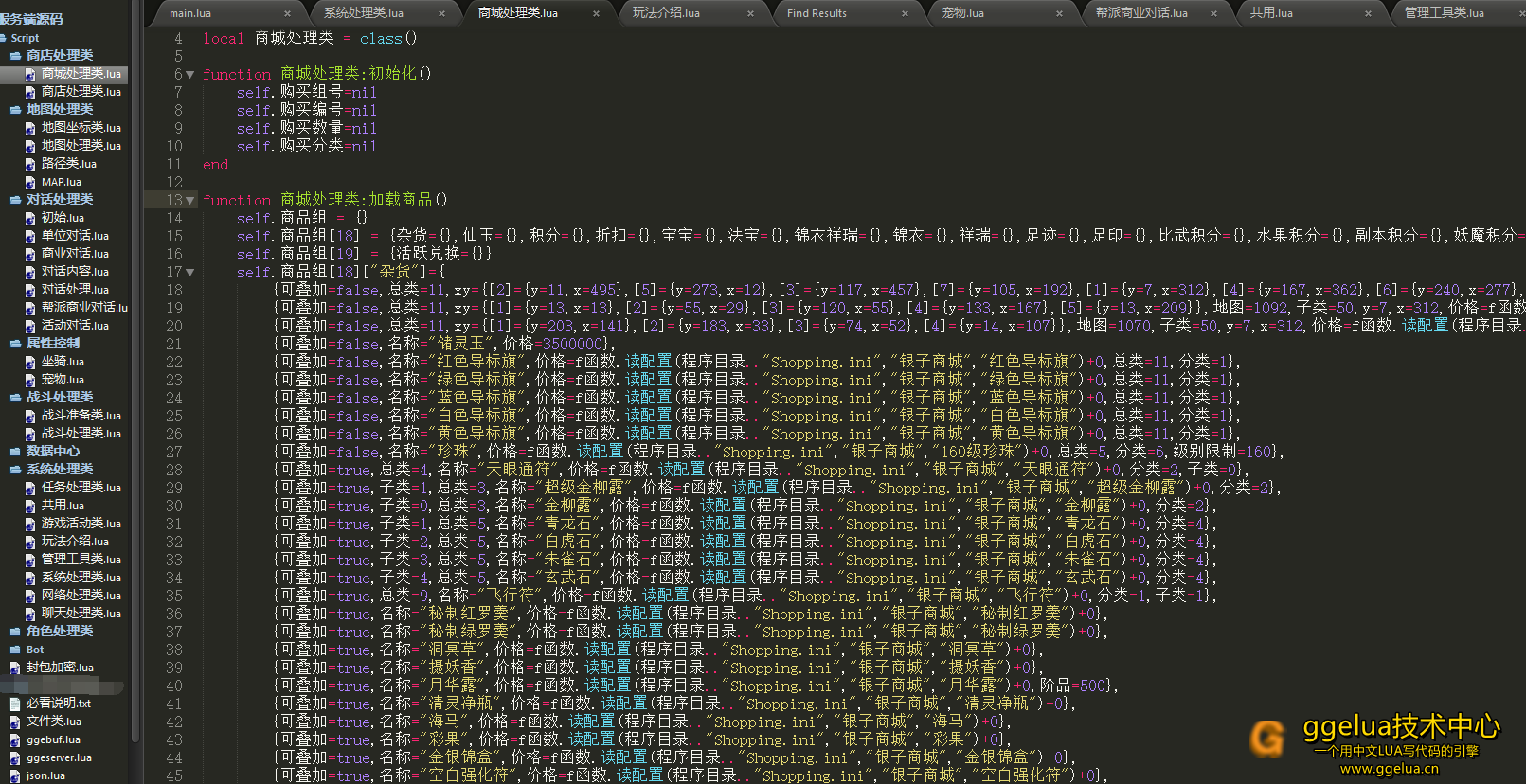Image resolution: width=1526 pixels, height=784 pixels.
Task: Fold the function at line 6
Action: click(190, 74)
